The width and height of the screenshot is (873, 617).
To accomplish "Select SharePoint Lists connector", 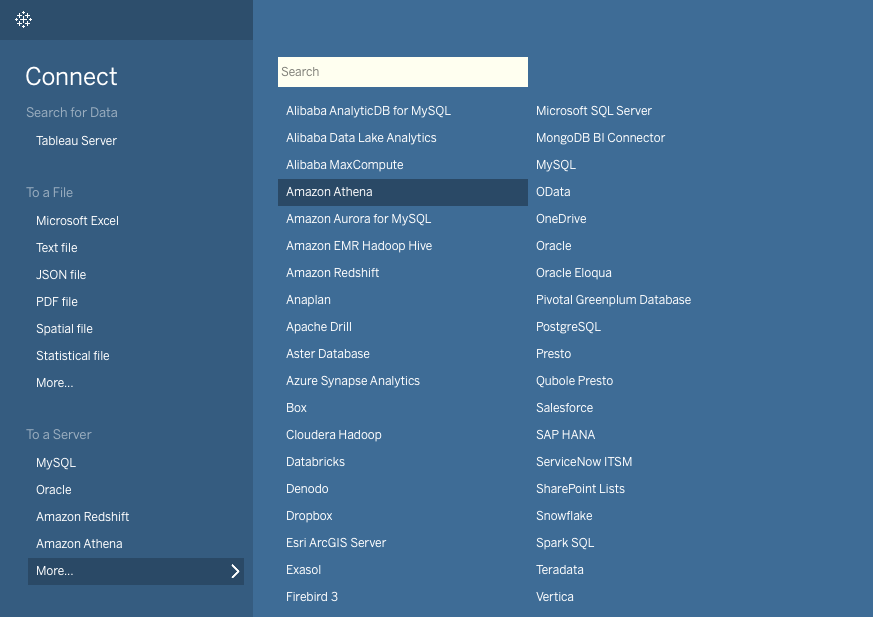I will click(x=581, y=489).
